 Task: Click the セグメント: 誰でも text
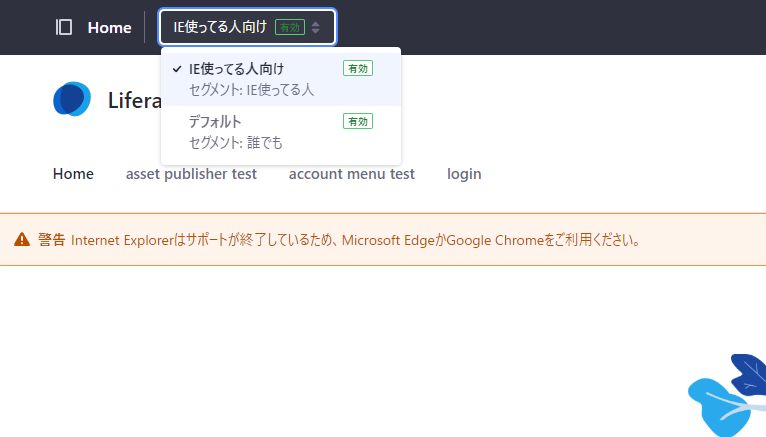tap(235, 143)
